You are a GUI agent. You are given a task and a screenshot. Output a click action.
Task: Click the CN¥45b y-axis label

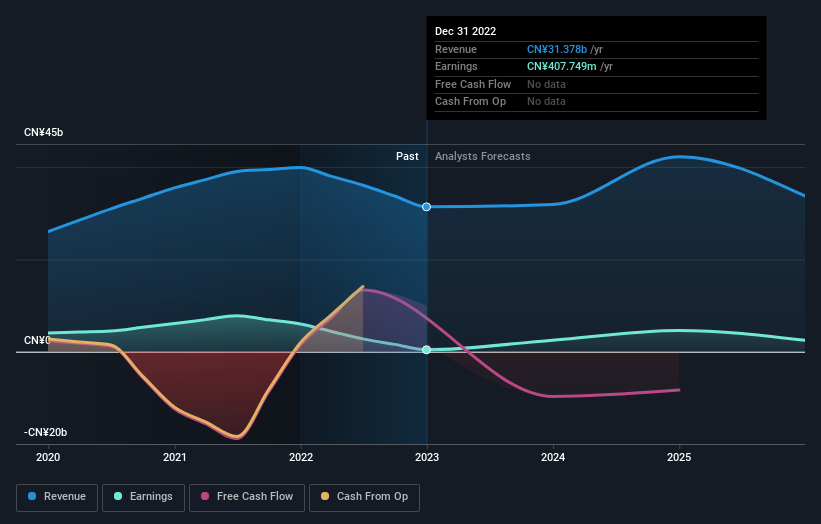pos(43,132)
